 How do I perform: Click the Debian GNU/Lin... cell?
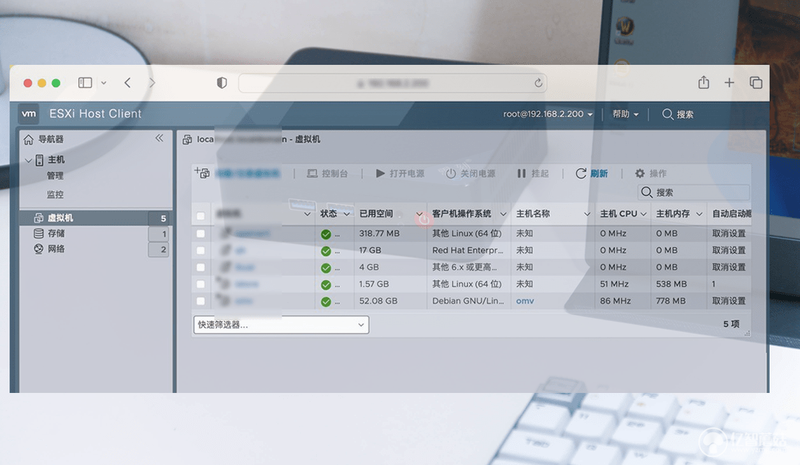pos(468,301)
